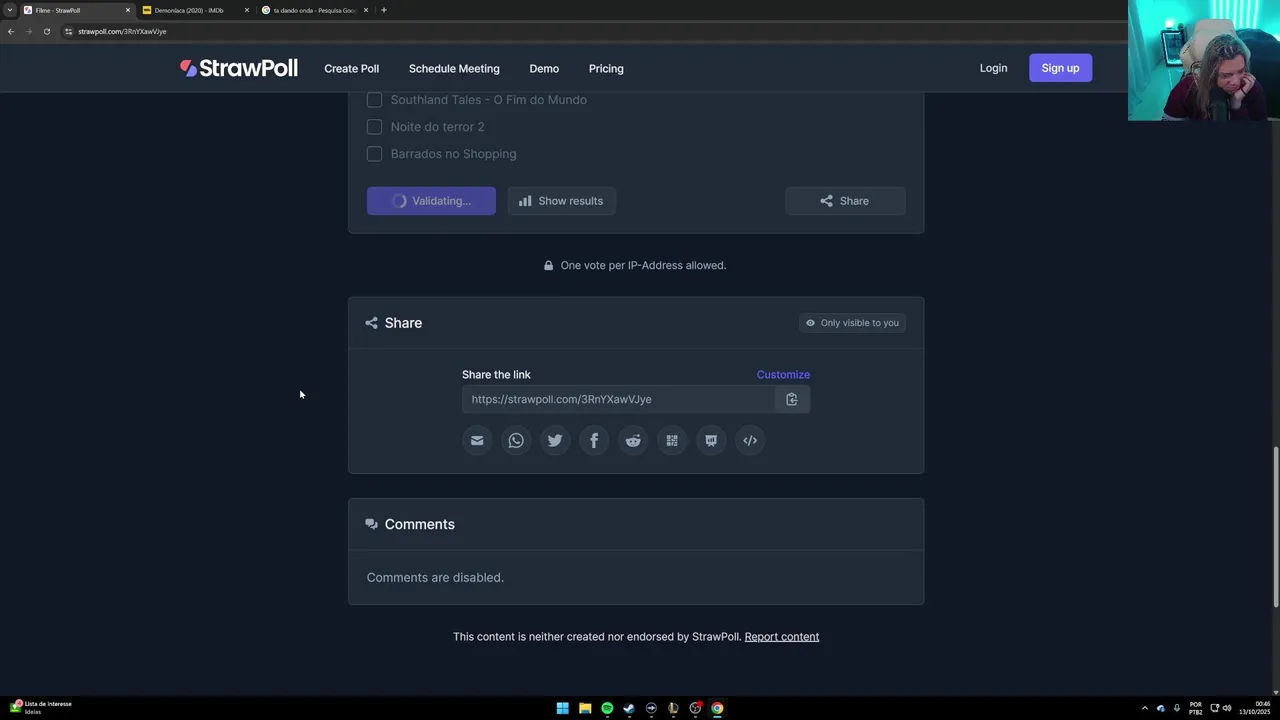The height and width of the screenshot is (720, 1280).
Task: Share poll via email icon
Action: pyautogui.click(x=477, y=440)
